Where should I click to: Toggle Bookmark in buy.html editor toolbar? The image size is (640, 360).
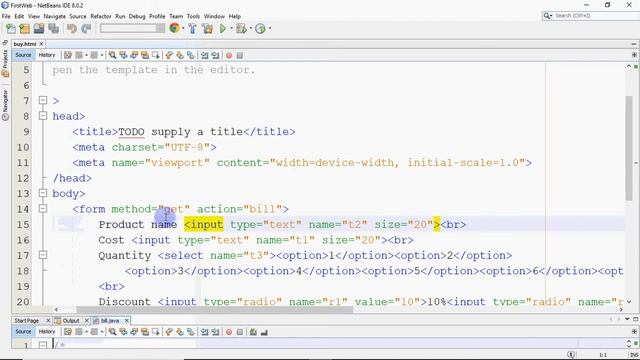click(x=191, y=55)
